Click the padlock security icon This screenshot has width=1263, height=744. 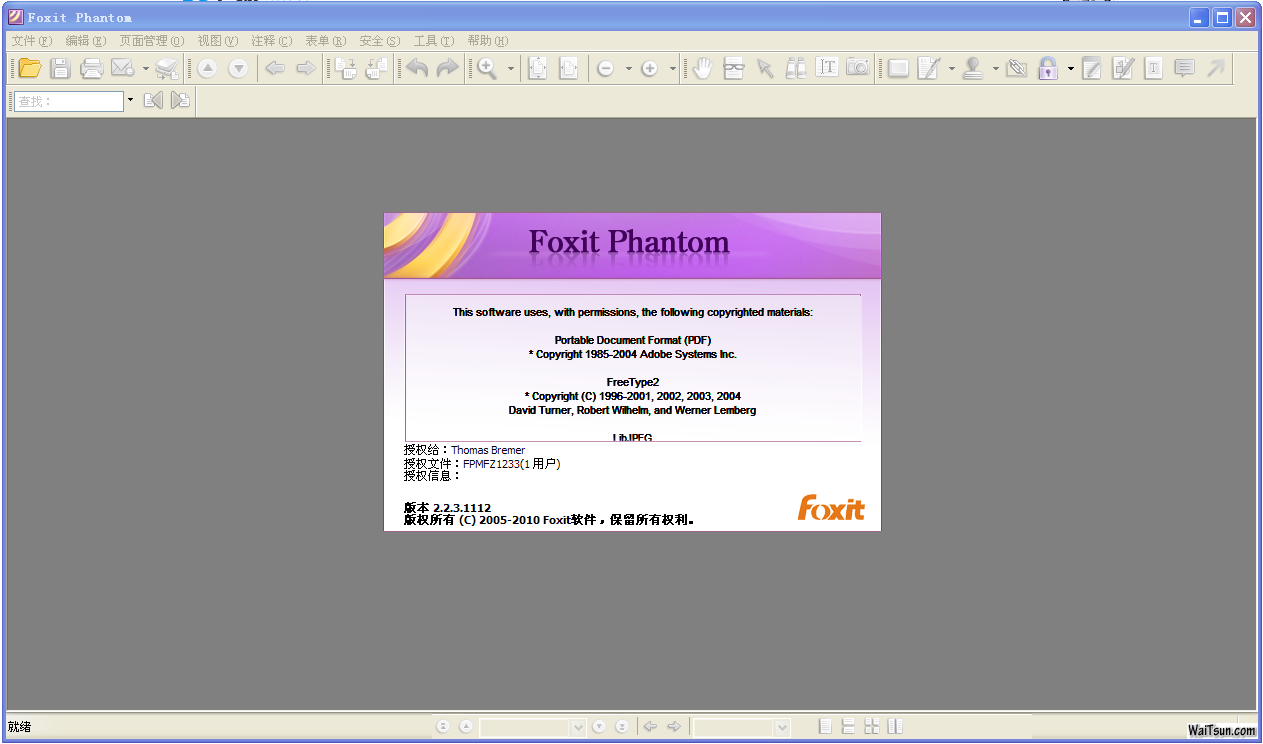point(1047,68)
